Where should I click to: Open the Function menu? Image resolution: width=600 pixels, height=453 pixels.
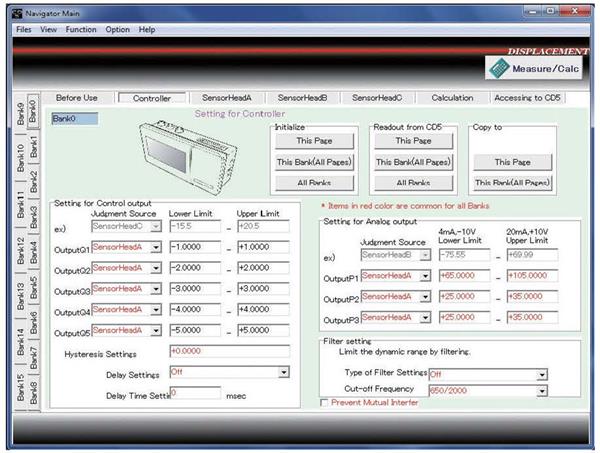click(81, 29)
